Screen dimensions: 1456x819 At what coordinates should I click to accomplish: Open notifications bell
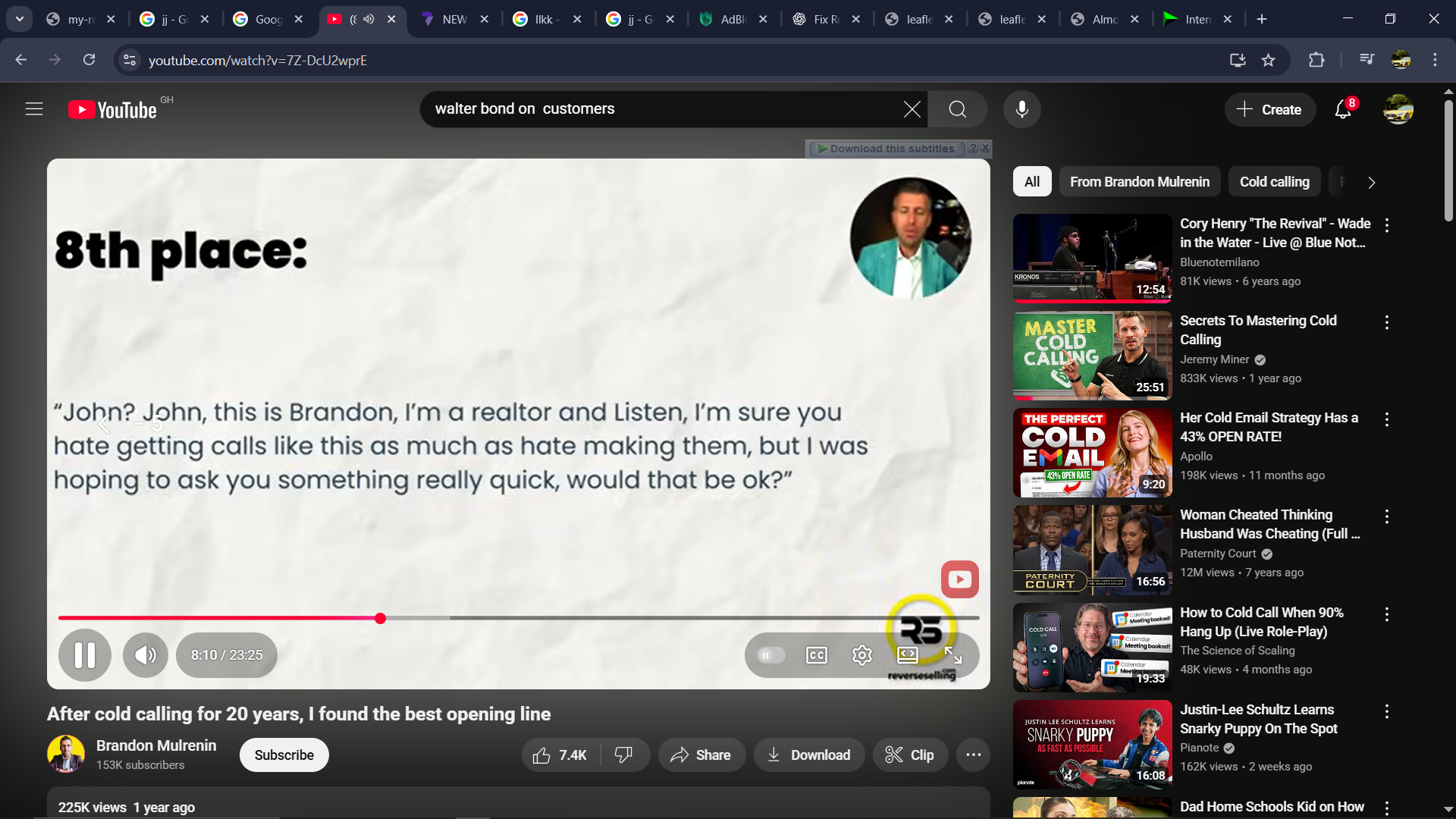point(1343,110)
